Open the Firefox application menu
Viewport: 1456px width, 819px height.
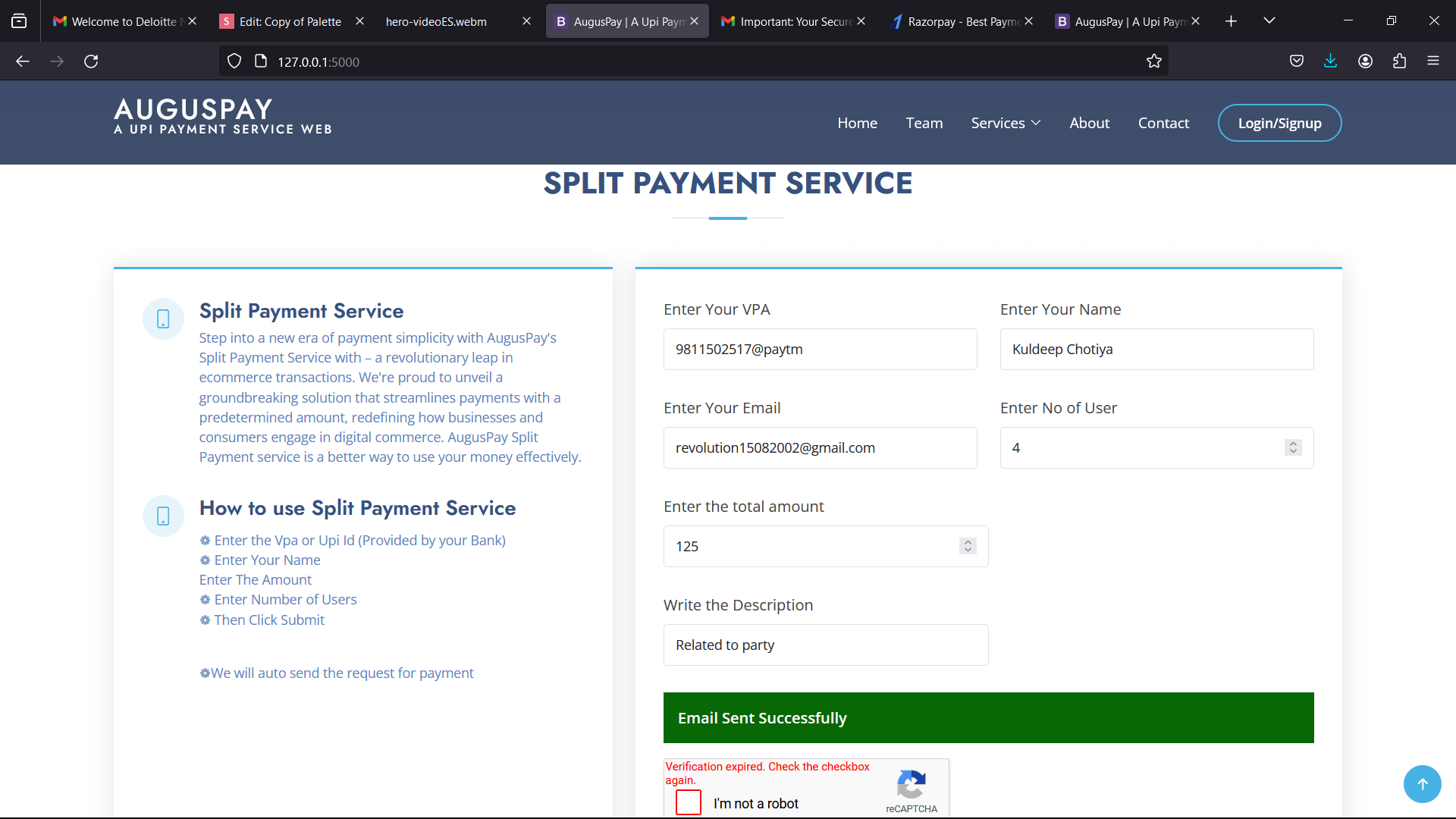coord(1432,61)
